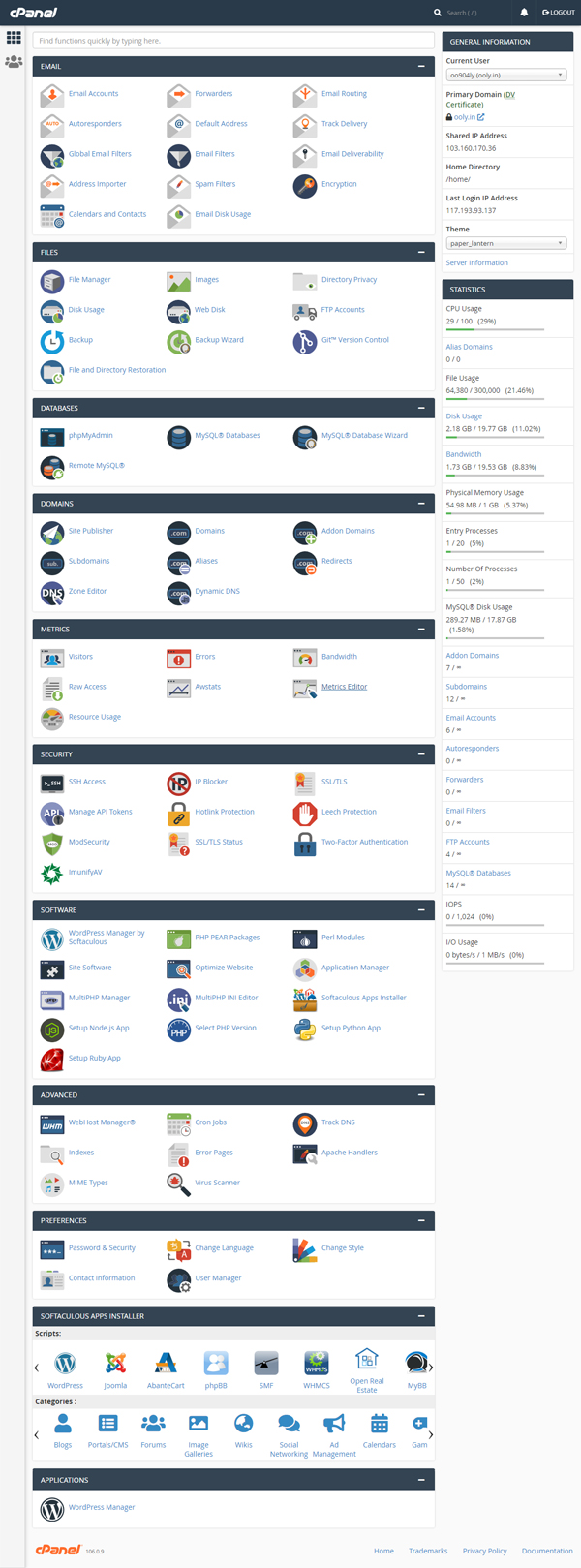The width and height of the screenshot is (581, 1568).
Task: Show next Softaculous scripts with right arrow
Action: (x=430, y=1368)
